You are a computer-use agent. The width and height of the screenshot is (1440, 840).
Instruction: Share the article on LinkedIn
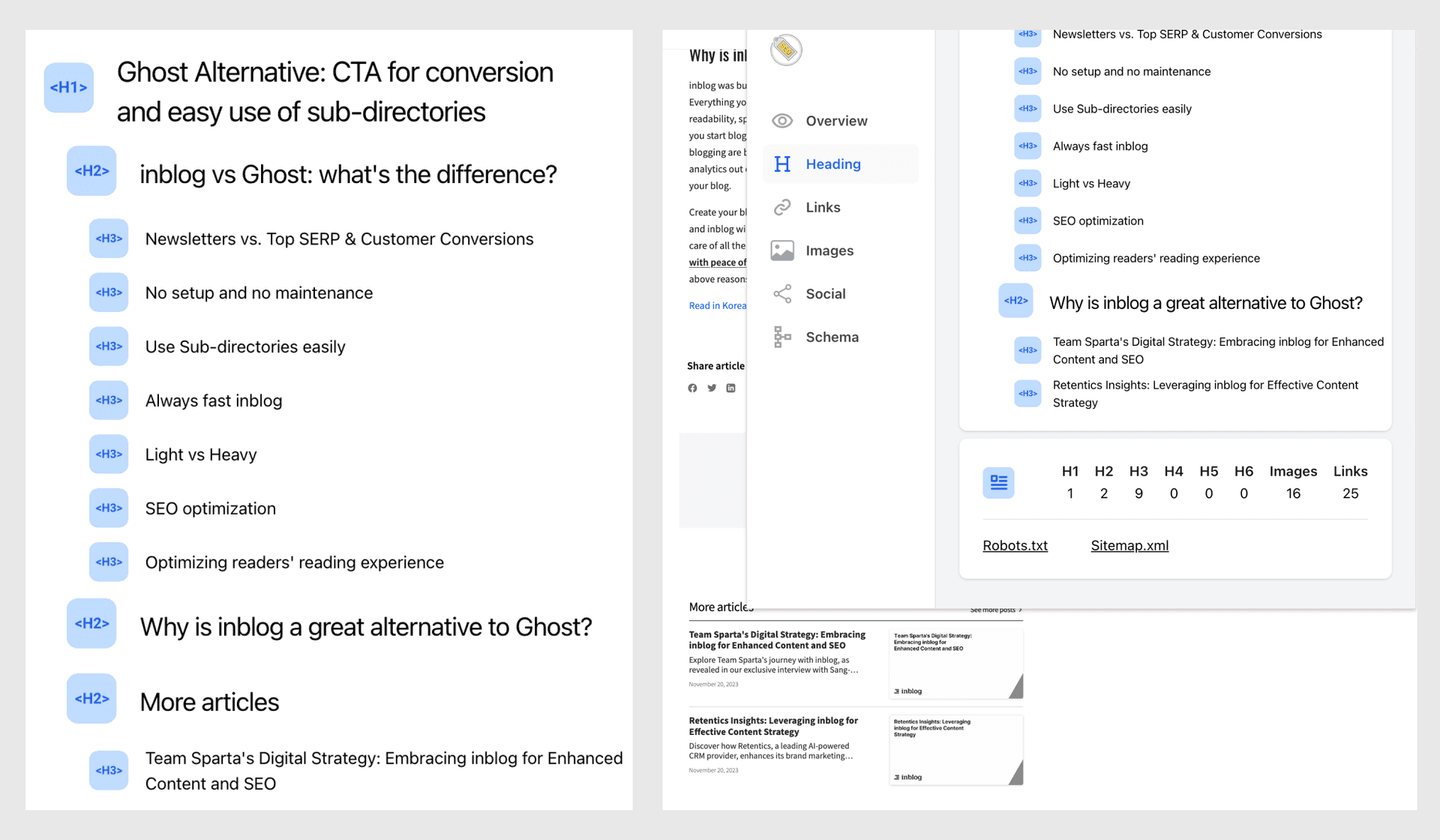(730, 388)
